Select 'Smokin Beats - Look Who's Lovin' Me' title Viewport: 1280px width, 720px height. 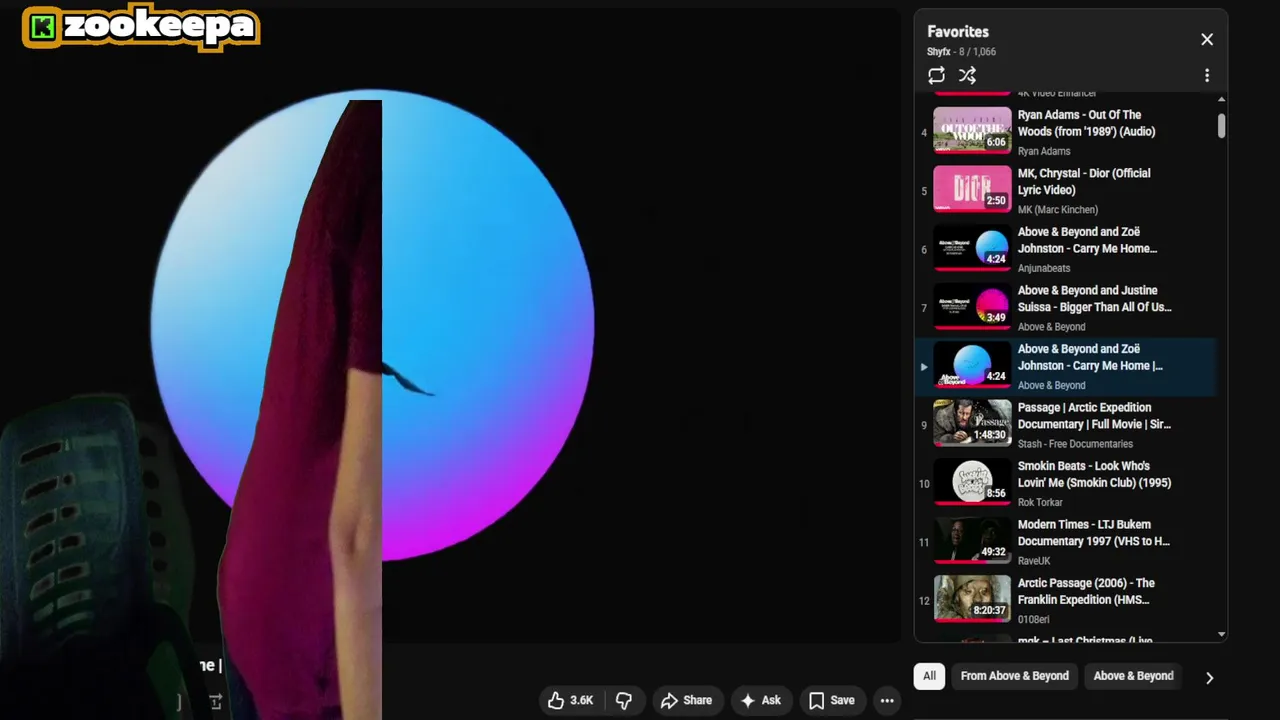click(x=1094, y=474)
